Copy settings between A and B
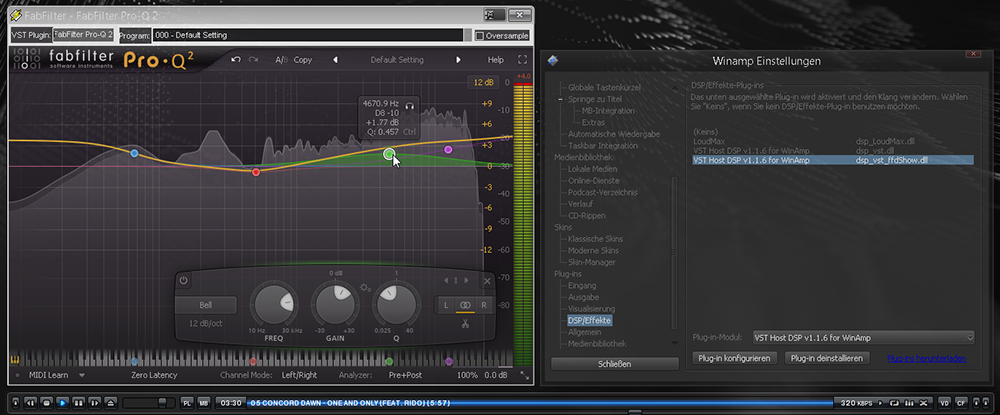Viewport: 1000px width, 415px height. 303,60
